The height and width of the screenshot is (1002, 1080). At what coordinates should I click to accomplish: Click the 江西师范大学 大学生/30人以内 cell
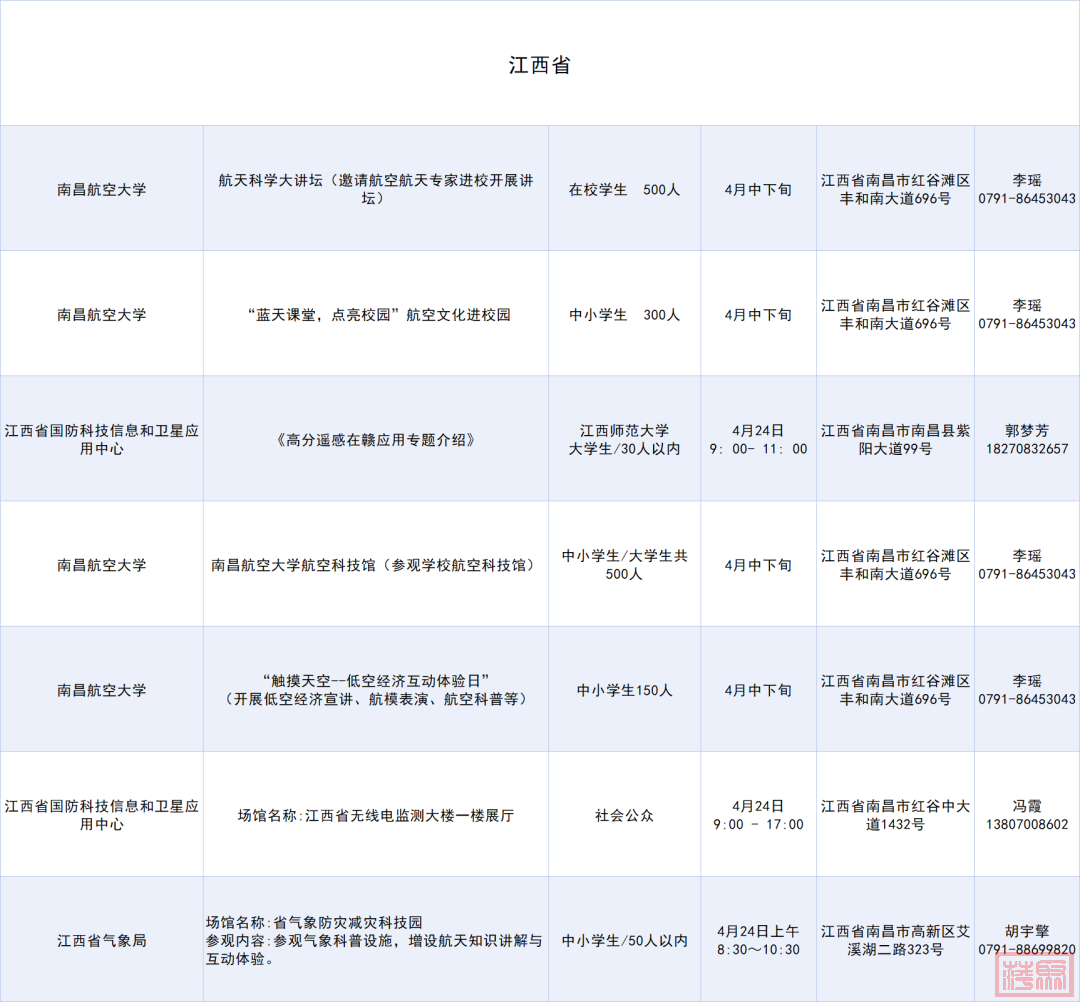(x=624, y=439)
